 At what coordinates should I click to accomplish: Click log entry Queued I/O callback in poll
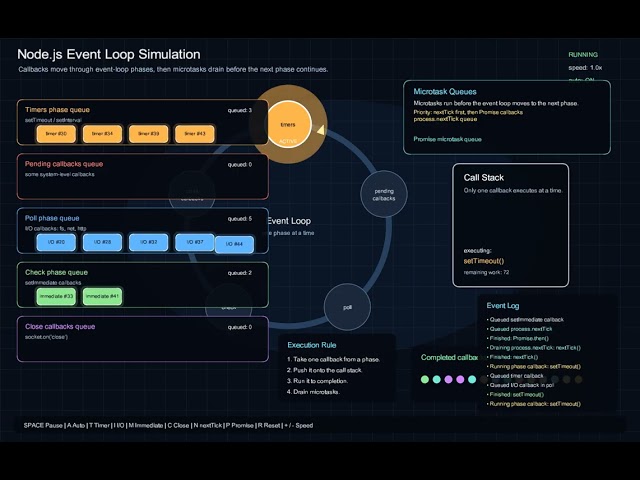520,385
